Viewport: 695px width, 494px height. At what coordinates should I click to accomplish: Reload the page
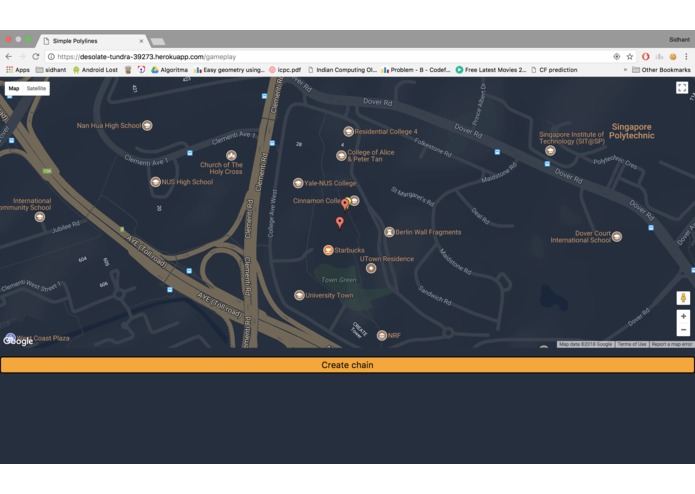point(35,56)
